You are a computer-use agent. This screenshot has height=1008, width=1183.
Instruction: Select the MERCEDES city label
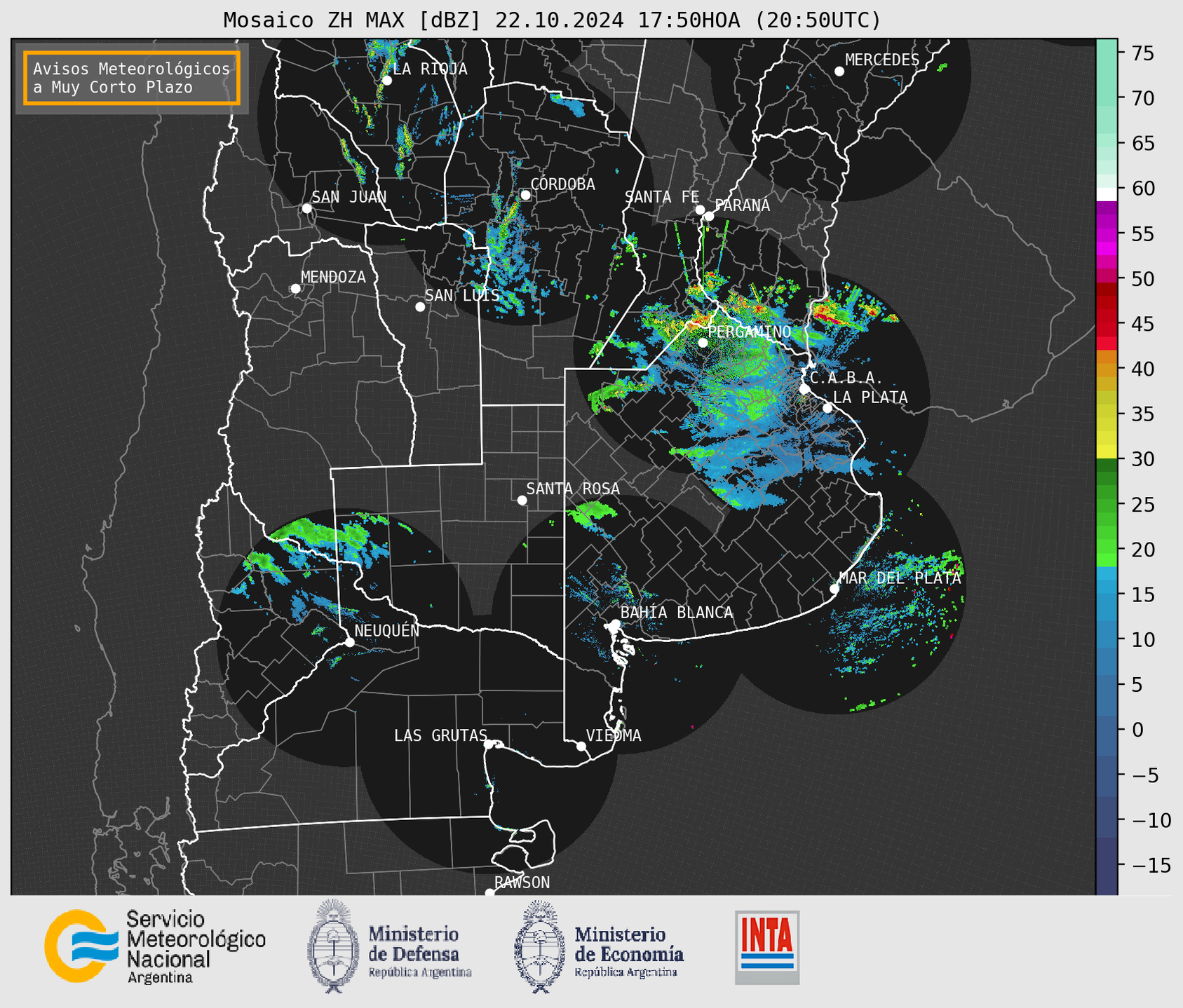[x=882, y=60]
